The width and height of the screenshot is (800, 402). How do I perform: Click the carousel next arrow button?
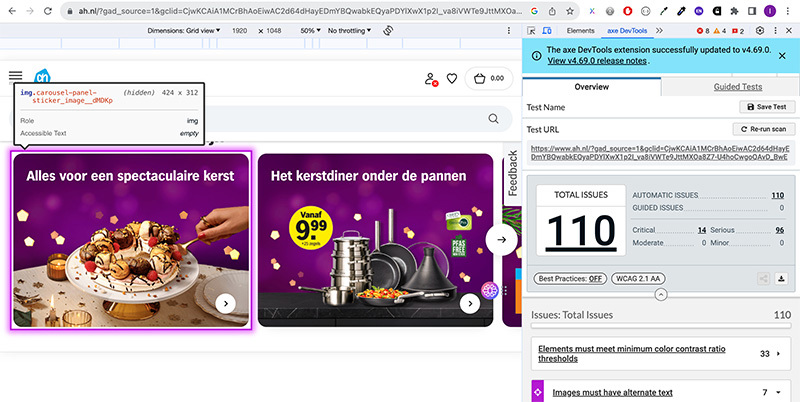tap(502, 239)
